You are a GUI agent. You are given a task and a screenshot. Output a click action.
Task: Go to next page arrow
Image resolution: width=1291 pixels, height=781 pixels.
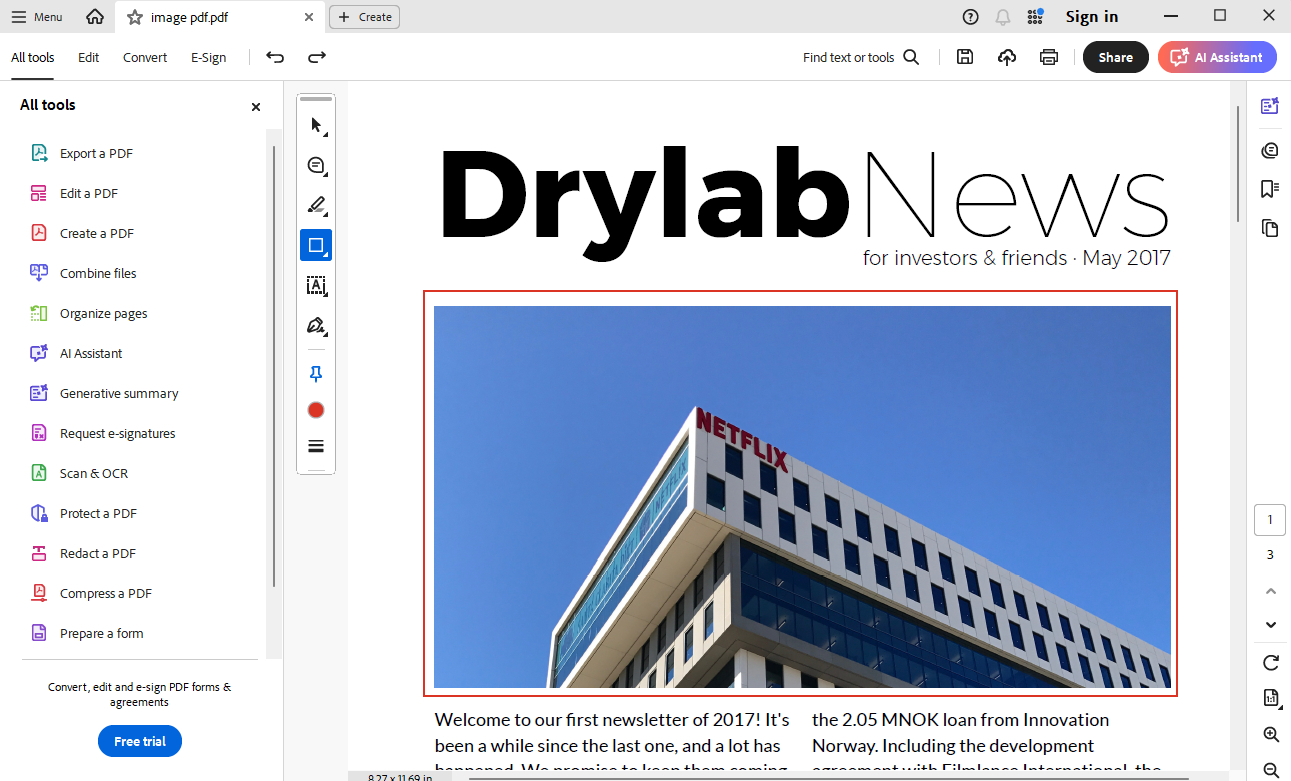[x=1270, y=625]
